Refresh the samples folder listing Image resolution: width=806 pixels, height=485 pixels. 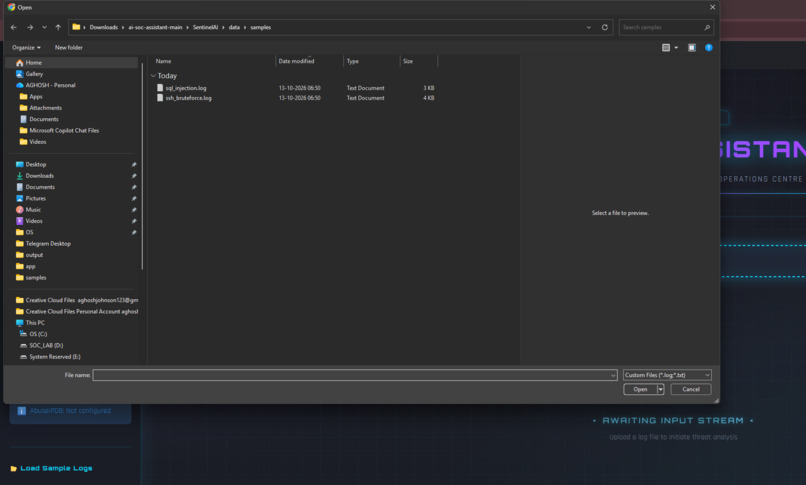coord(604,27)
